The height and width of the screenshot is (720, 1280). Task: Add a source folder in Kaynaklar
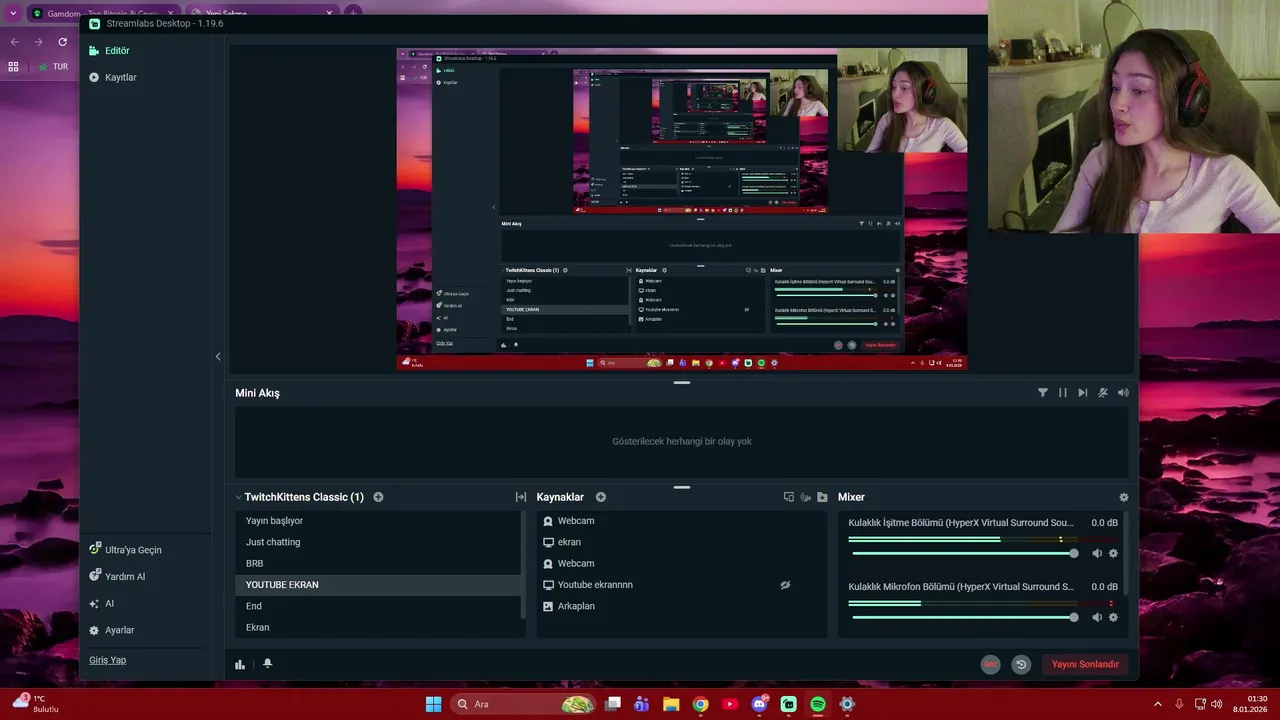[x=822, y=497]
